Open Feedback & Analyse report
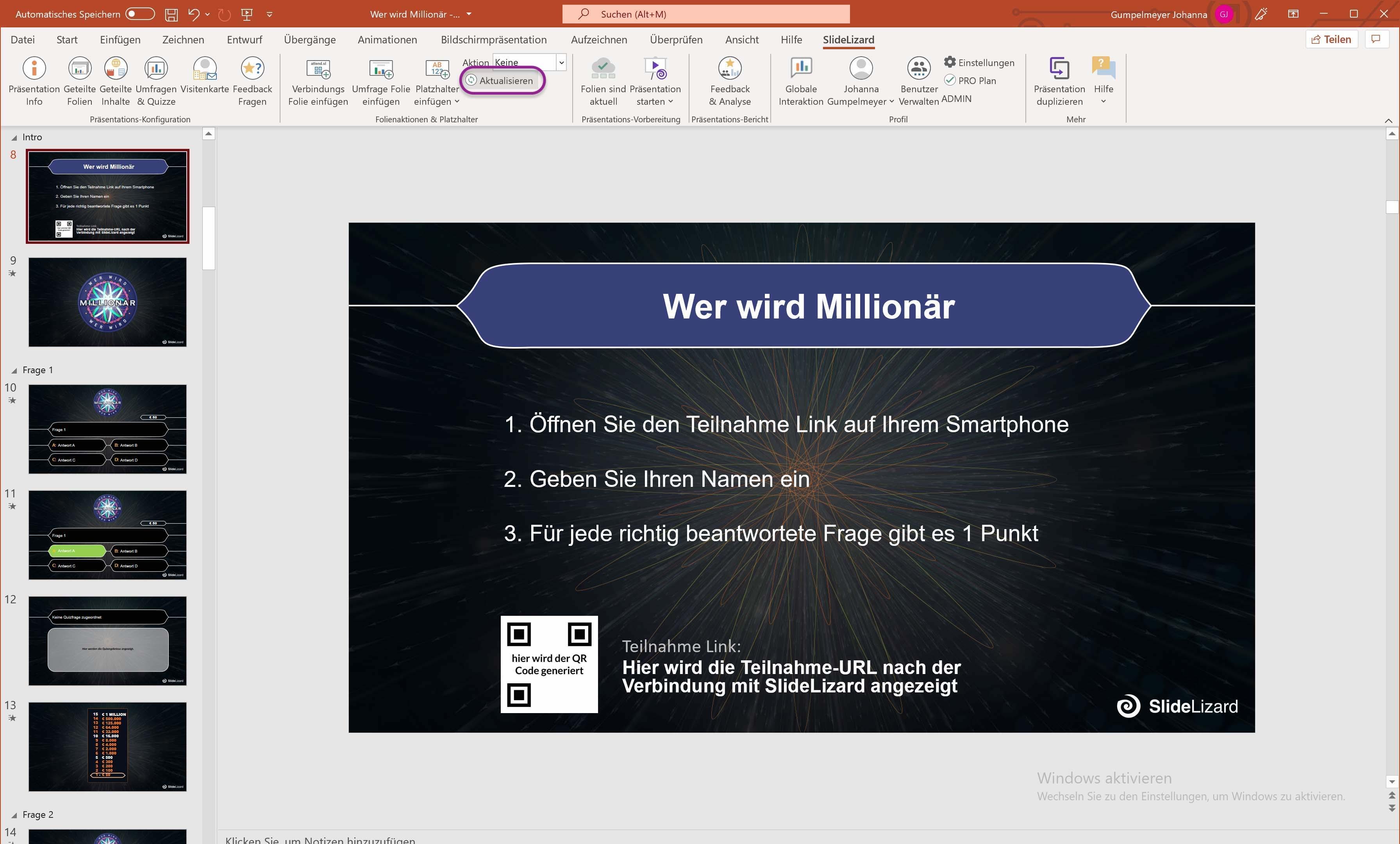Screen dimensions: 1400x844 coord(730,69)
